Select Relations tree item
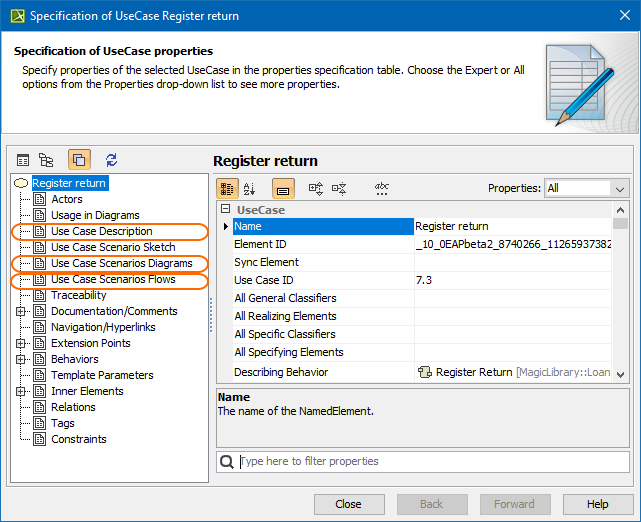The width and height of the screenshot is (641, 522). [x=73, y=407]
